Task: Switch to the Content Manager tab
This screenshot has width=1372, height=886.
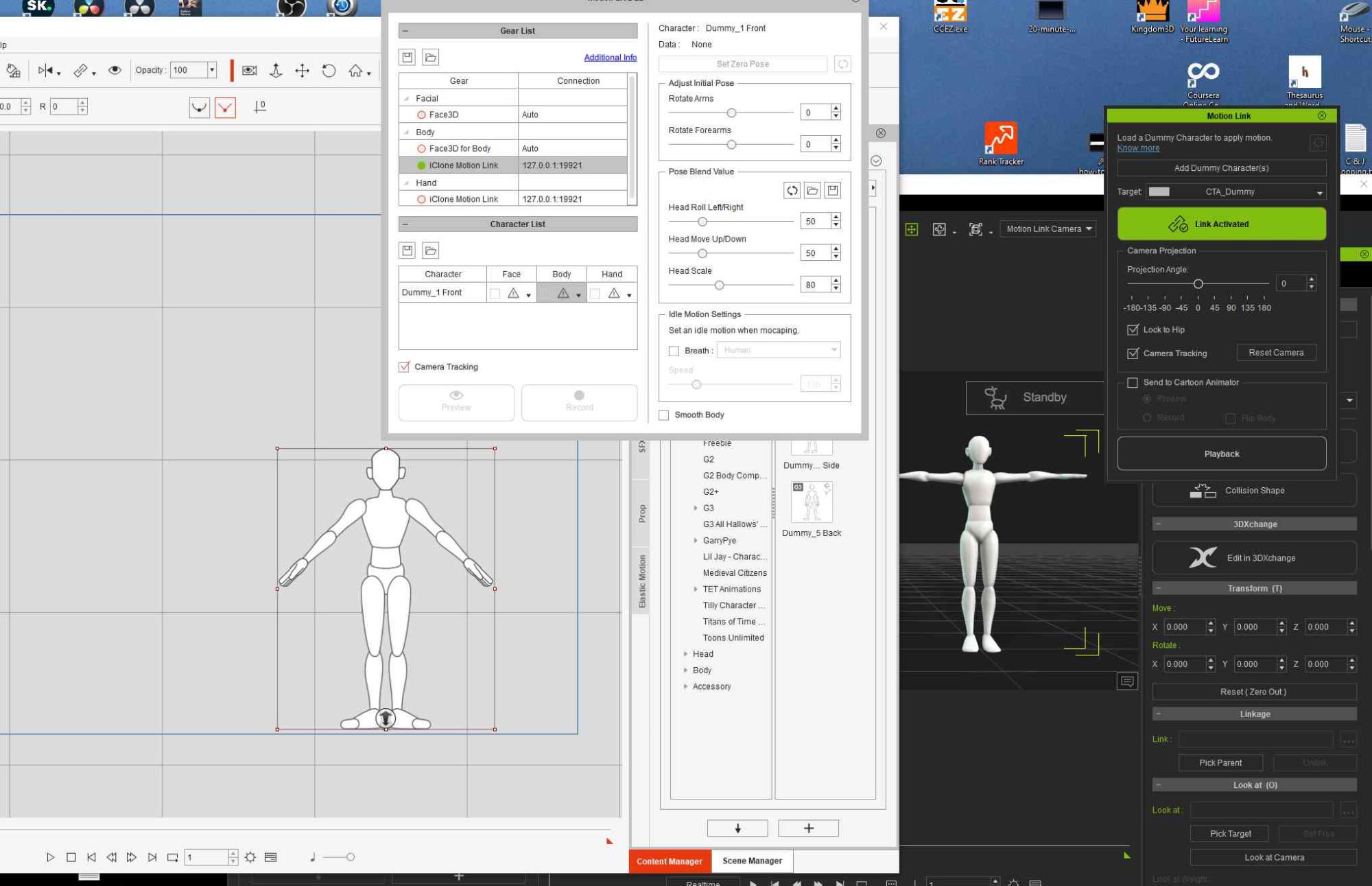Action: (670, 861)
